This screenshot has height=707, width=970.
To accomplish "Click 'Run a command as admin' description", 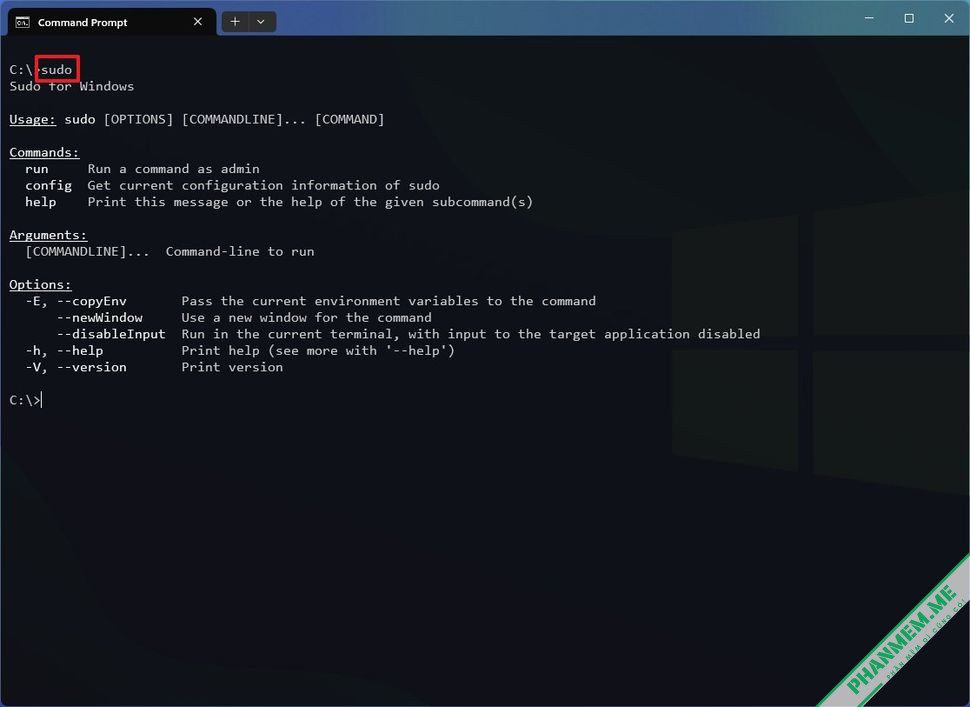I will tap(173, 169).
